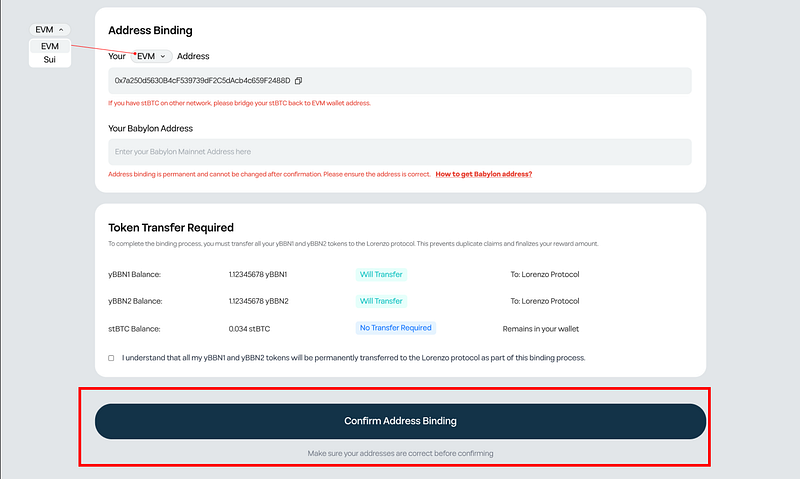800x479 pixels.
Task: Collapse the expanded EVM network selector
Action: point(49,30)
